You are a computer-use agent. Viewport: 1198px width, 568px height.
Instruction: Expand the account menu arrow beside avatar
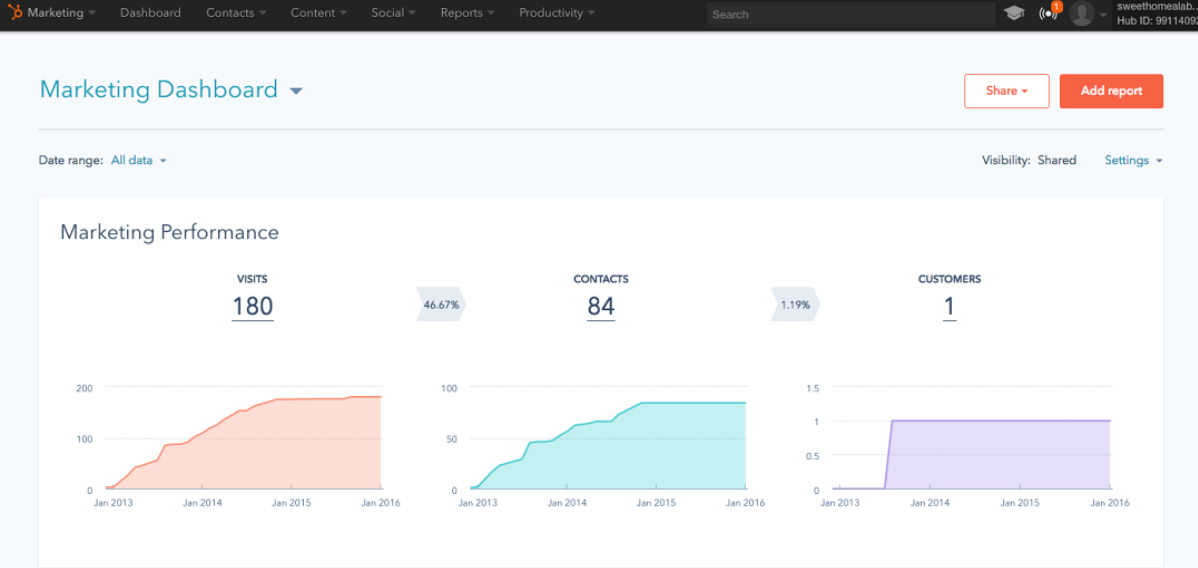(1102, 14)
